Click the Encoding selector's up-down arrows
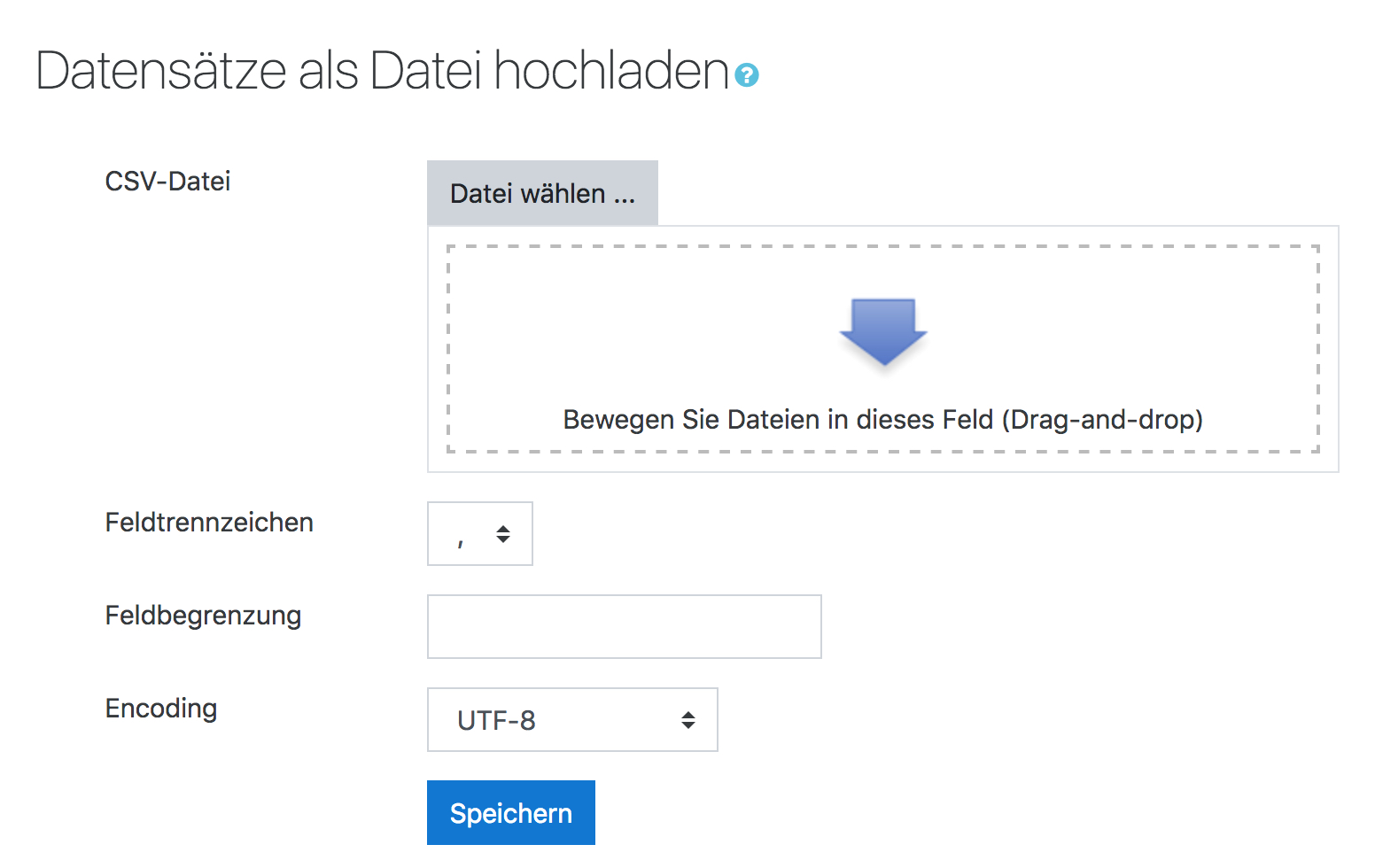1375x868 pixels. click(688, 720)
